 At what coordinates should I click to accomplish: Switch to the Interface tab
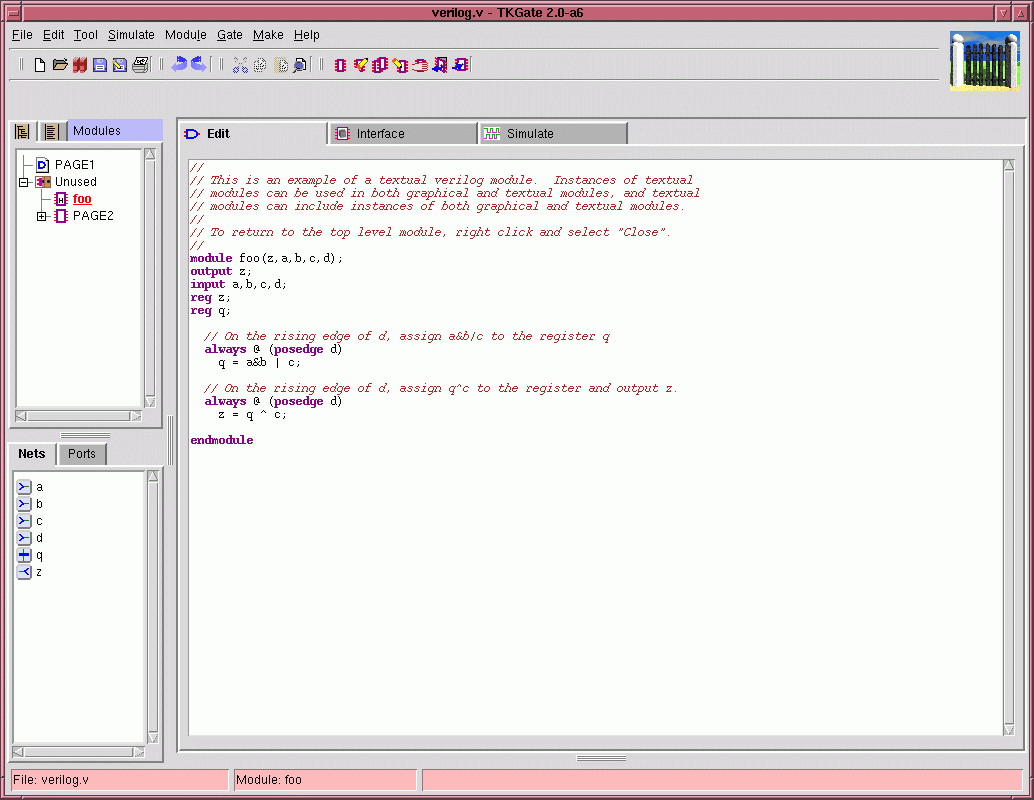(x=401, y=134)
